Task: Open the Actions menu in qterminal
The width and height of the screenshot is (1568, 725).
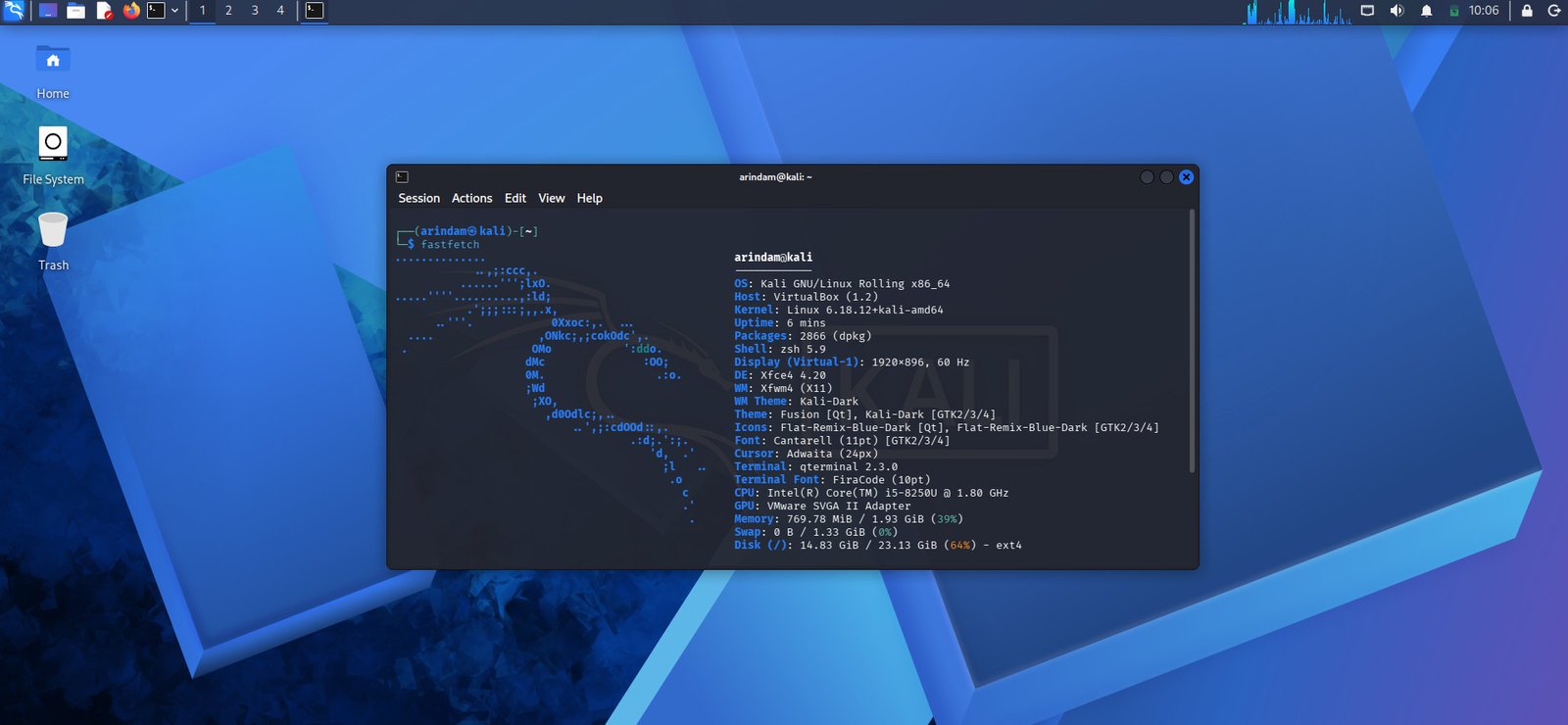Action: click(471, 198)
